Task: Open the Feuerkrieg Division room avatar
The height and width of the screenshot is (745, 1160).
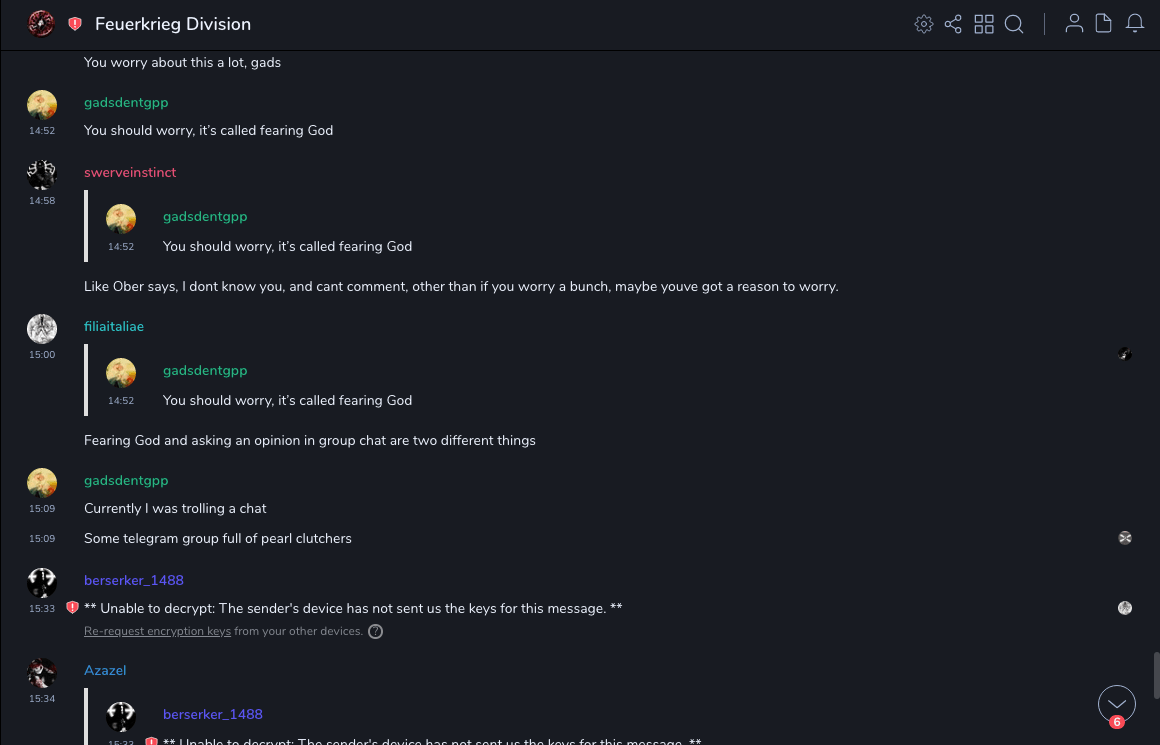Action: click(41, 24)
